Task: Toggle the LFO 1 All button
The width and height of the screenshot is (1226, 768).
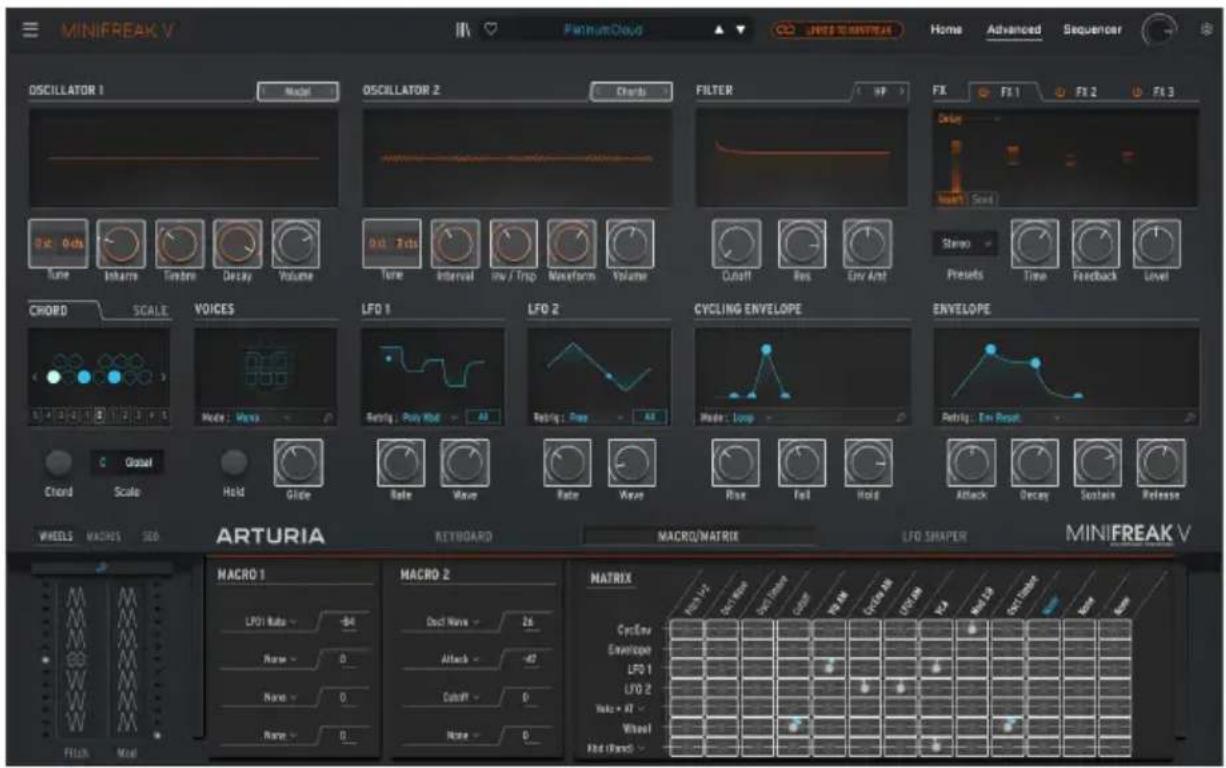Action: point(484,417)
